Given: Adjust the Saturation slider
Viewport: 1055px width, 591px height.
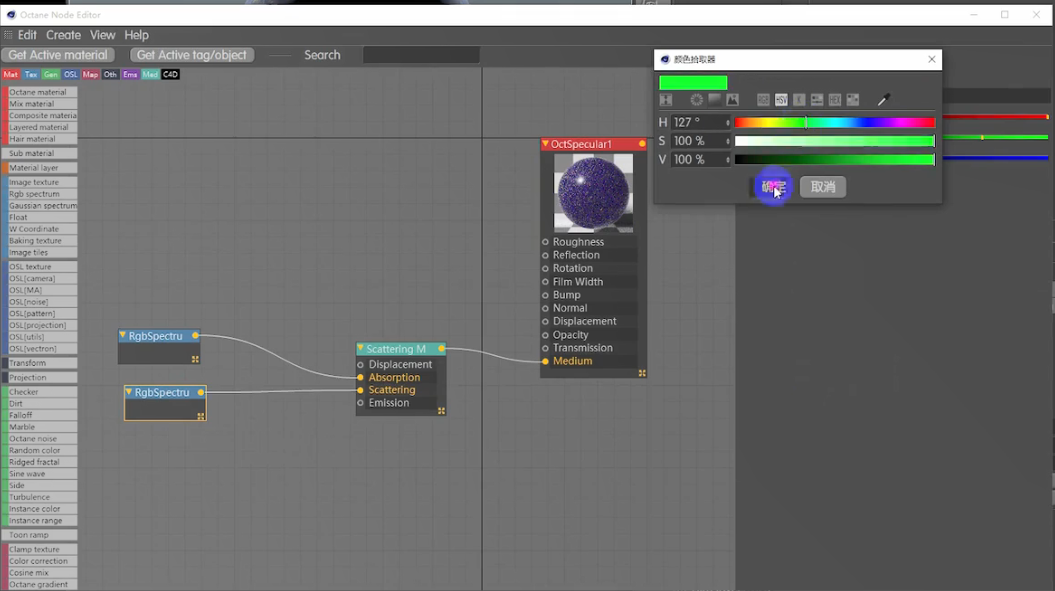Looking at the screenshot, I should point(834,141).
